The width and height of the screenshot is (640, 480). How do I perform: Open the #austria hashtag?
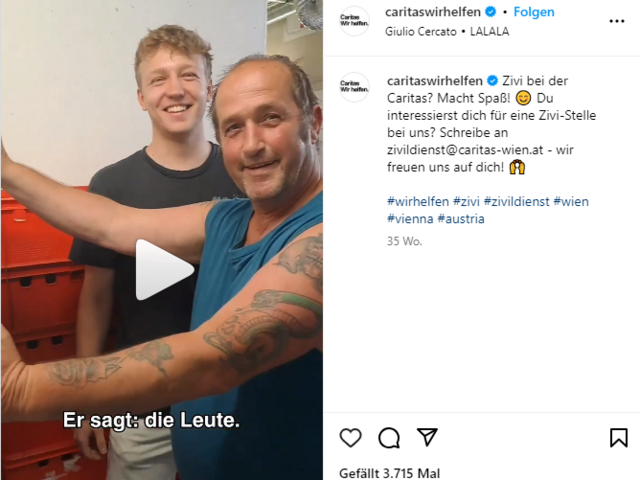point(461,219)
